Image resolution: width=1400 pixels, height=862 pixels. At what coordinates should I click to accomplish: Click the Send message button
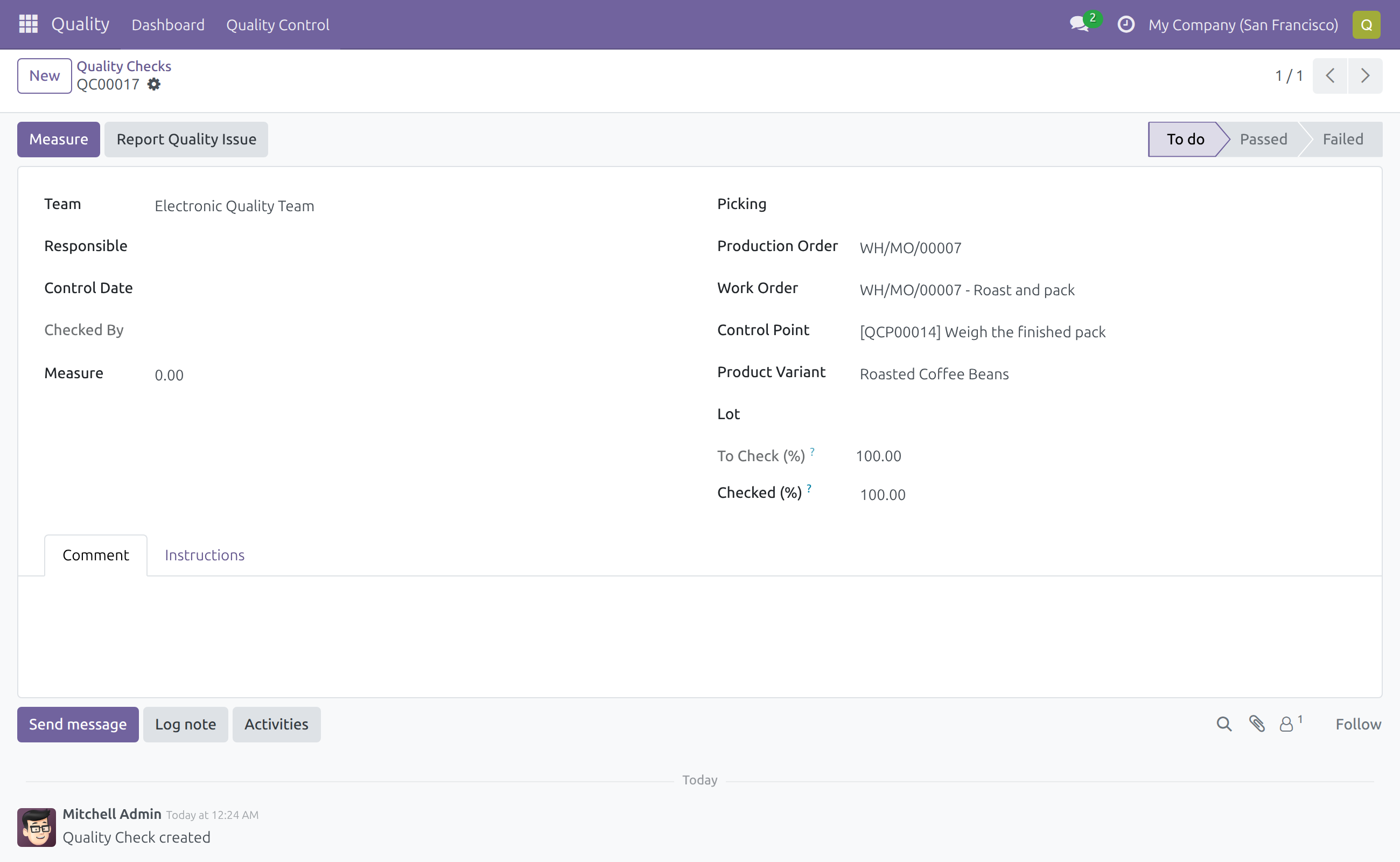[x=78, y=724]
